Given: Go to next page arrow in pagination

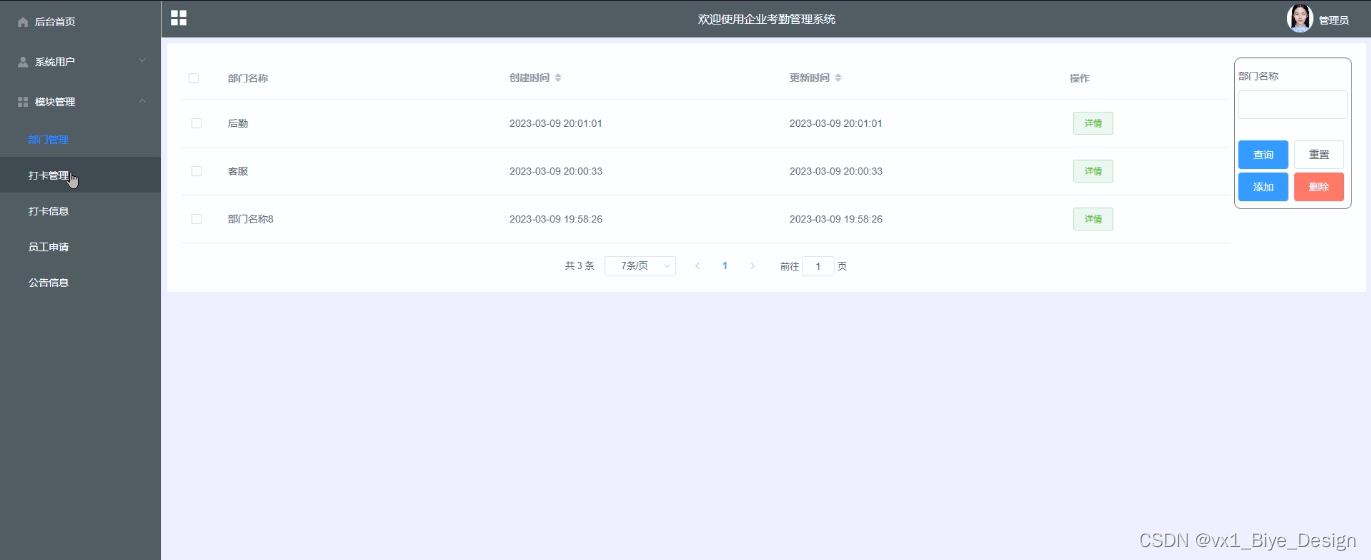Looking at the screenshot, I should 752,266.
